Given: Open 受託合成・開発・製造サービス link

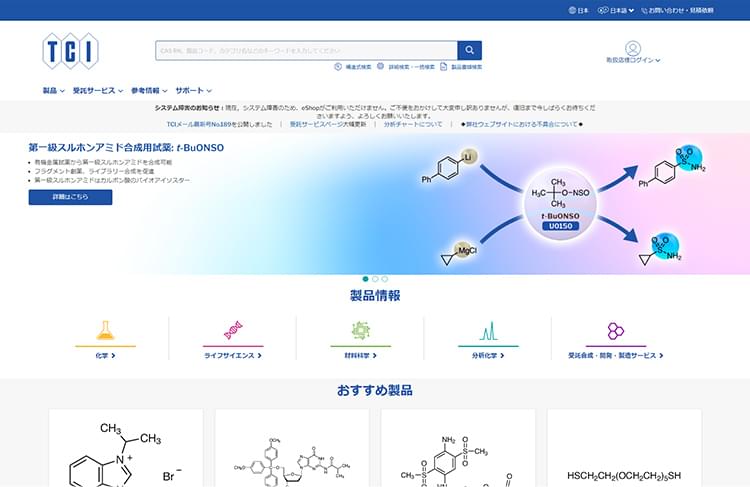Looking at the screenshot, I should click(x=616, y=355).
